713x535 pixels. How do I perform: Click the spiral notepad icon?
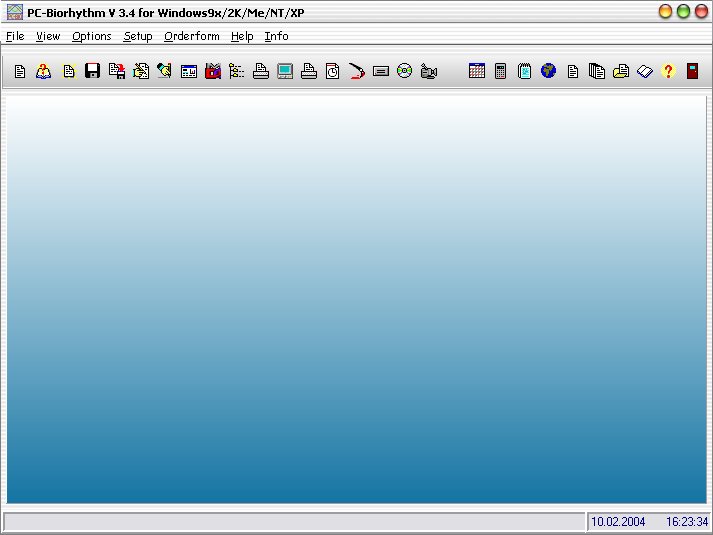point(524,71)
